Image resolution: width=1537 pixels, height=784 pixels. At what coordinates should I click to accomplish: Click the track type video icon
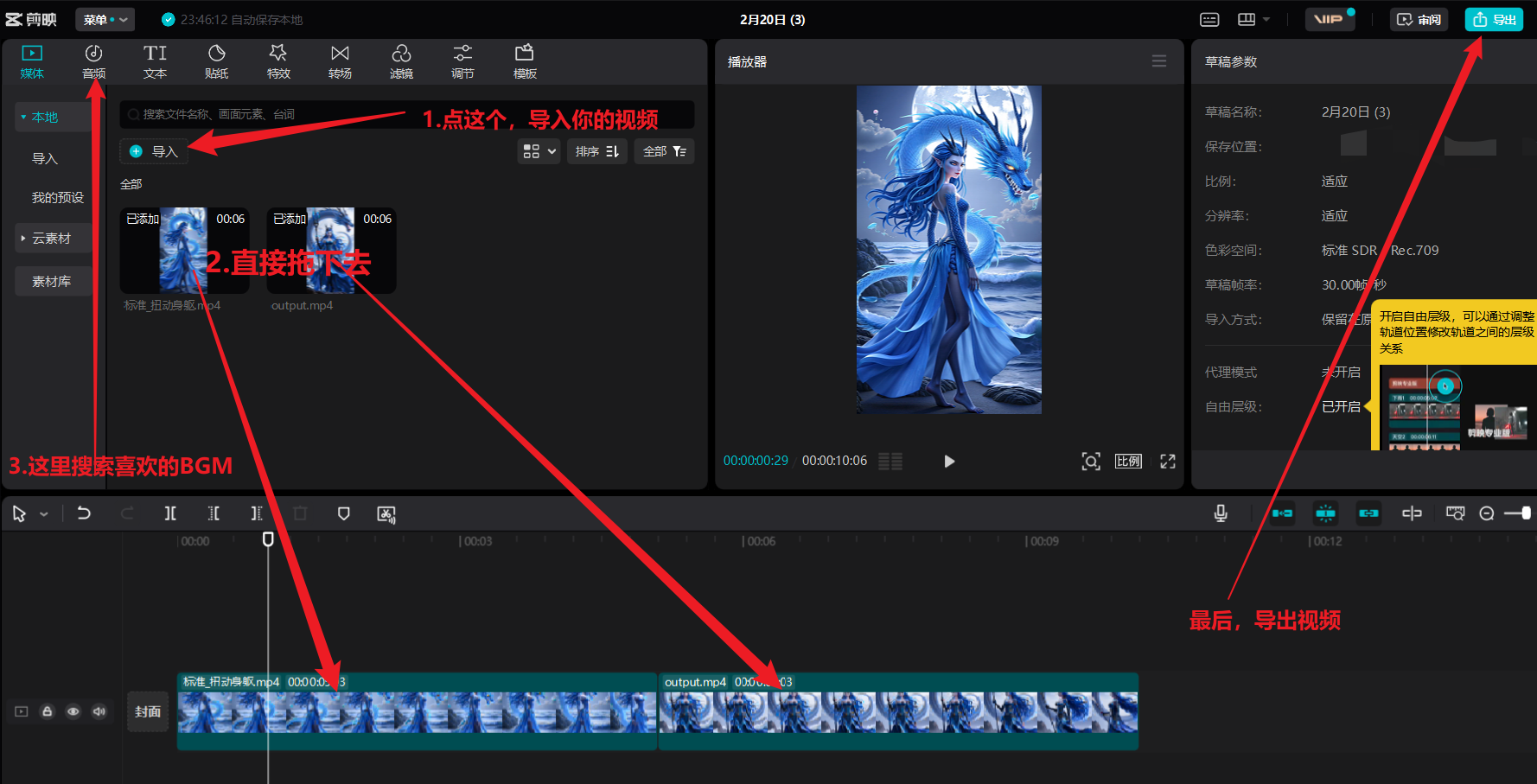[x=22, y=711]
